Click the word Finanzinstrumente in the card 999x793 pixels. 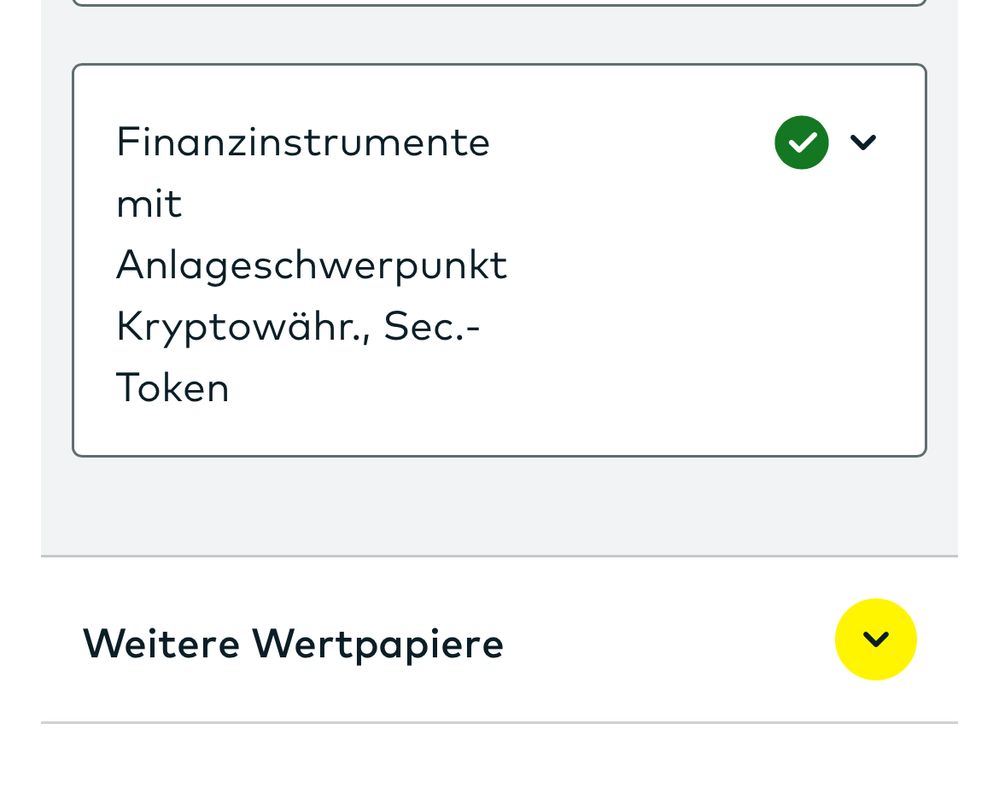[x=303, y=142]
